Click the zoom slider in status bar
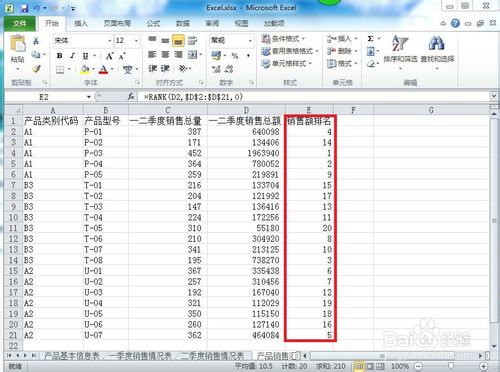The width and height of the screenshot is (500, 372). click(x=451, y=366)
